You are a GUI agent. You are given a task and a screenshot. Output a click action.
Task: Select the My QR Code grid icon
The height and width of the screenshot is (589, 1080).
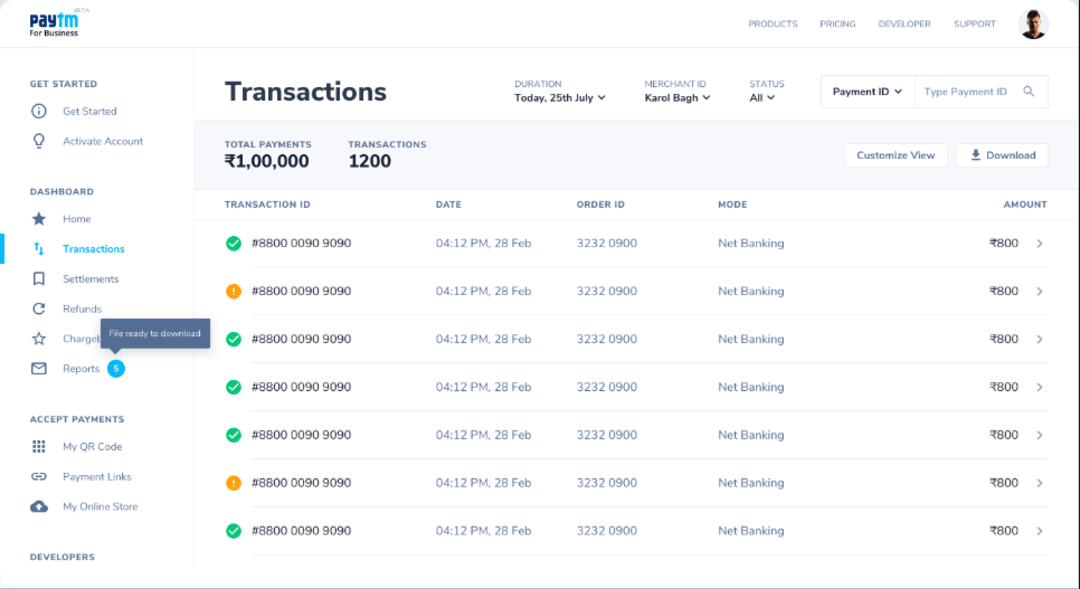pyautogui.click(x=37, y=446)
